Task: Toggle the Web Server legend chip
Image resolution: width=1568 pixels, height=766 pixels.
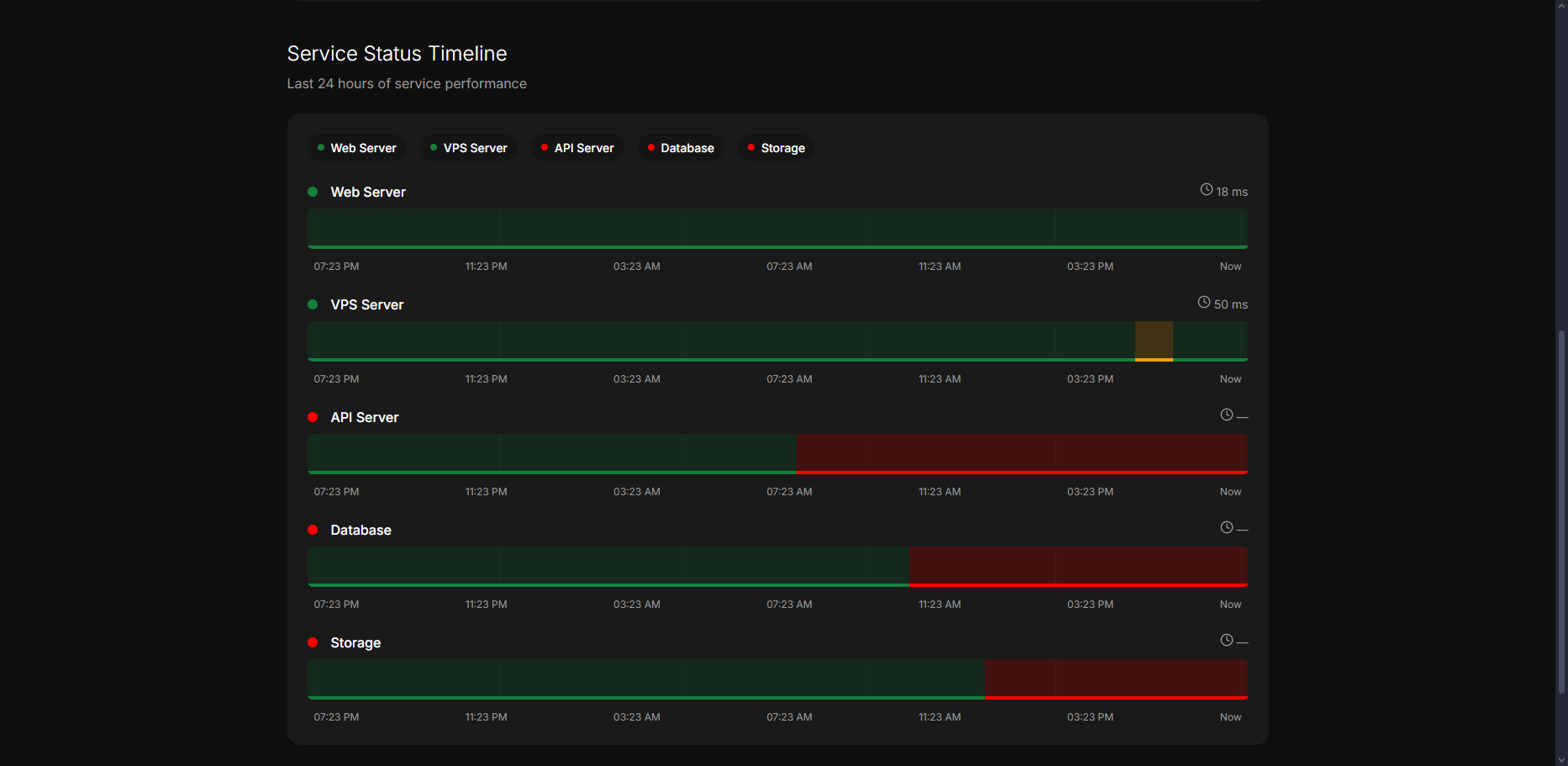Action: tap(356, 148)
